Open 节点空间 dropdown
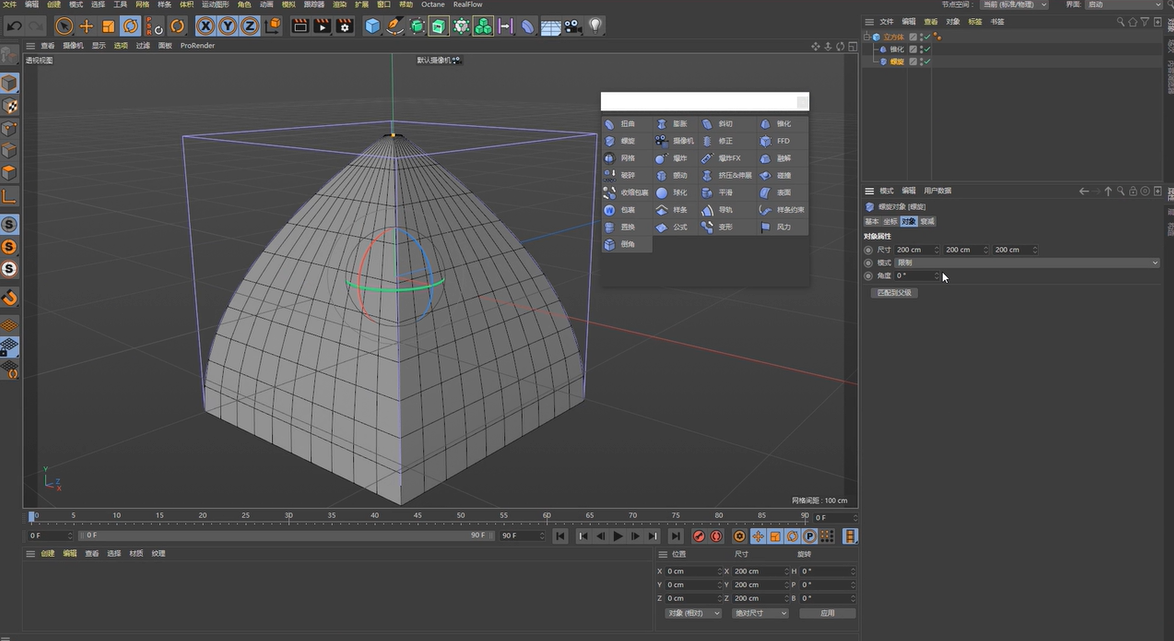 (x=1015, y=4)
